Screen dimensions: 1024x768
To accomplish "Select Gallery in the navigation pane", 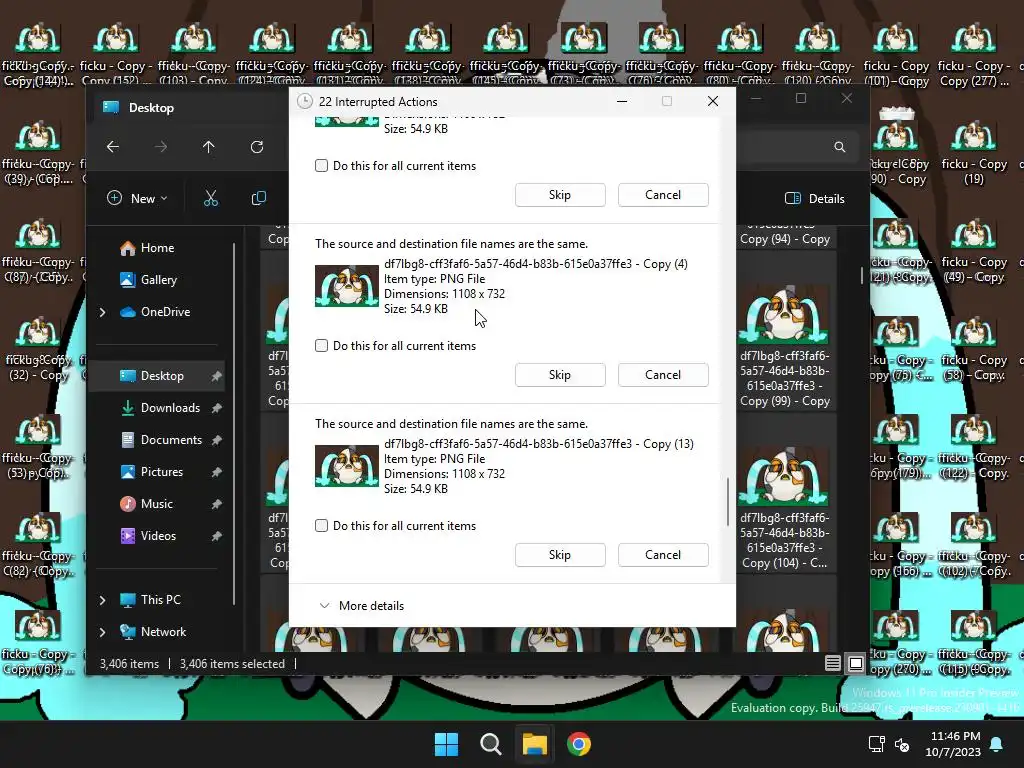I will 159,280.
